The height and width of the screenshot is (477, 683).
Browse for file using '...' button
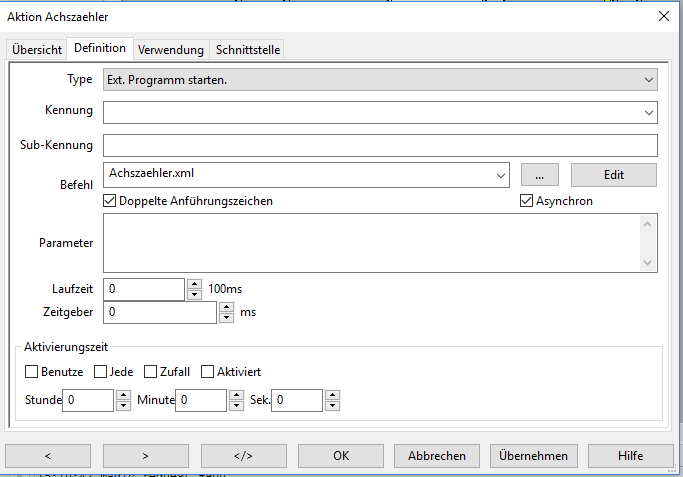pos(540,174)
